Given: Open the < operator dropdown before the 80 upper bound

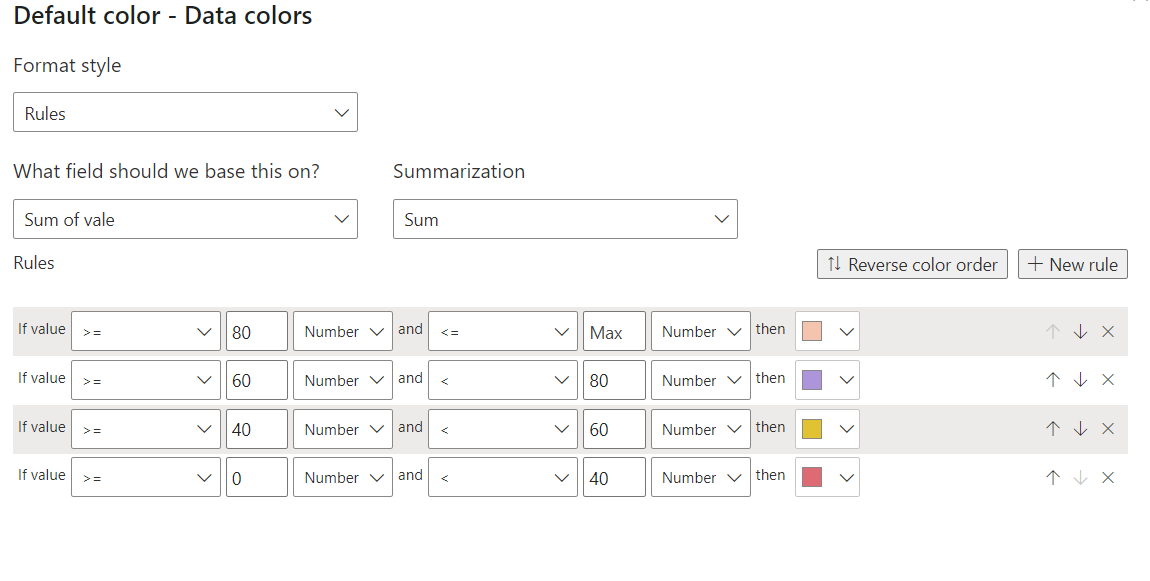Looking at the screenshot, I should (x=503, y=380).
